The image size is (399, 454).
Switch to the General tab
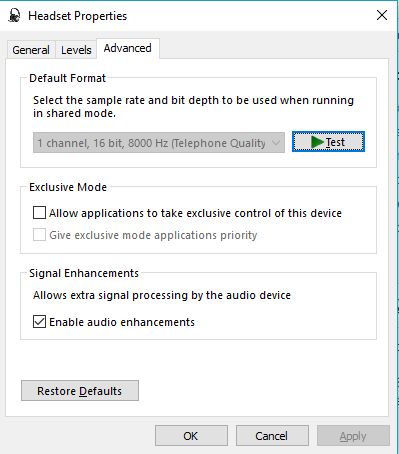(x=31, y=50)
